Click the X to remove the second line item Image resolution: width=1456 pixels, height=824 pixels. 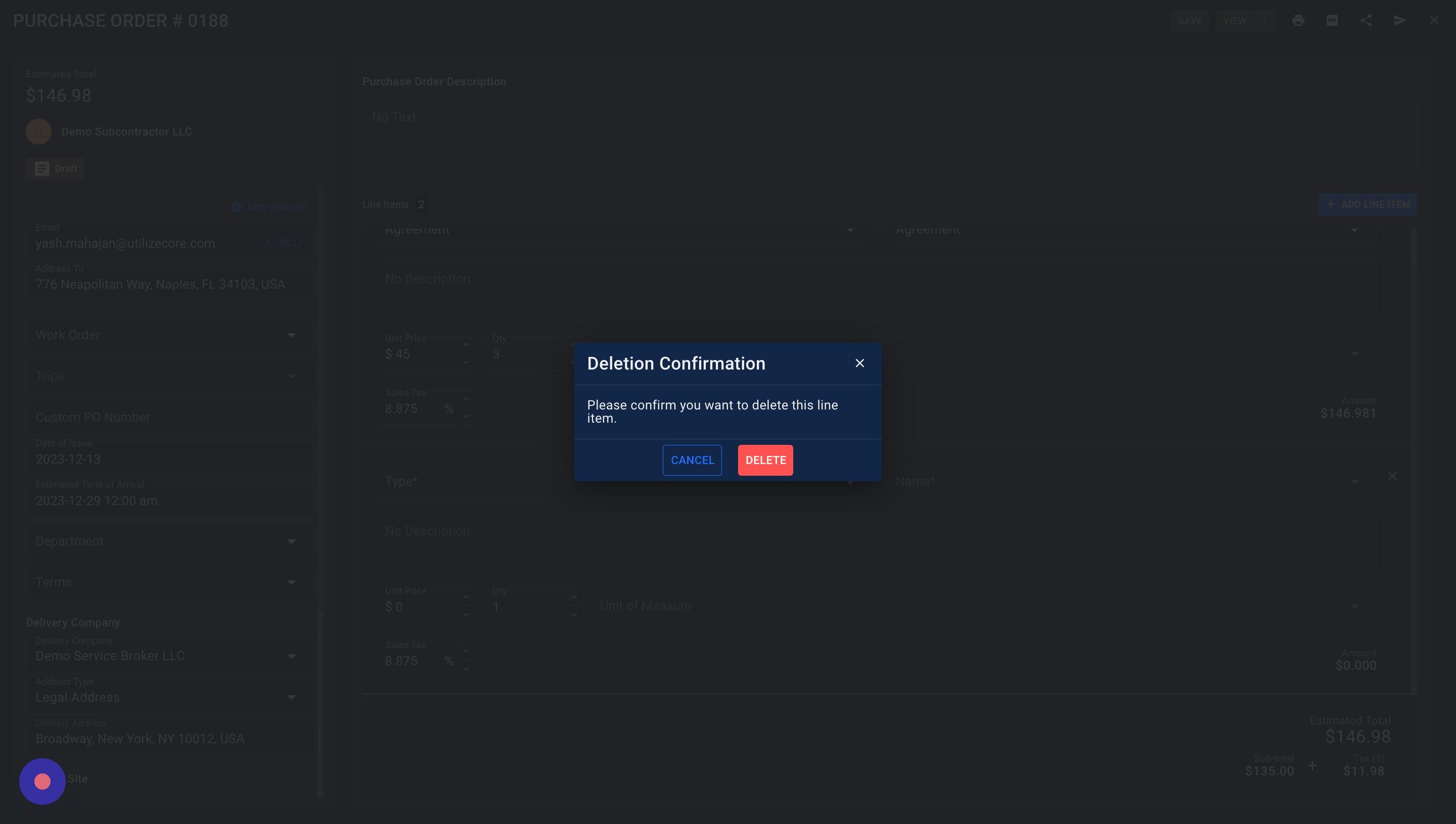(1392, 476)
